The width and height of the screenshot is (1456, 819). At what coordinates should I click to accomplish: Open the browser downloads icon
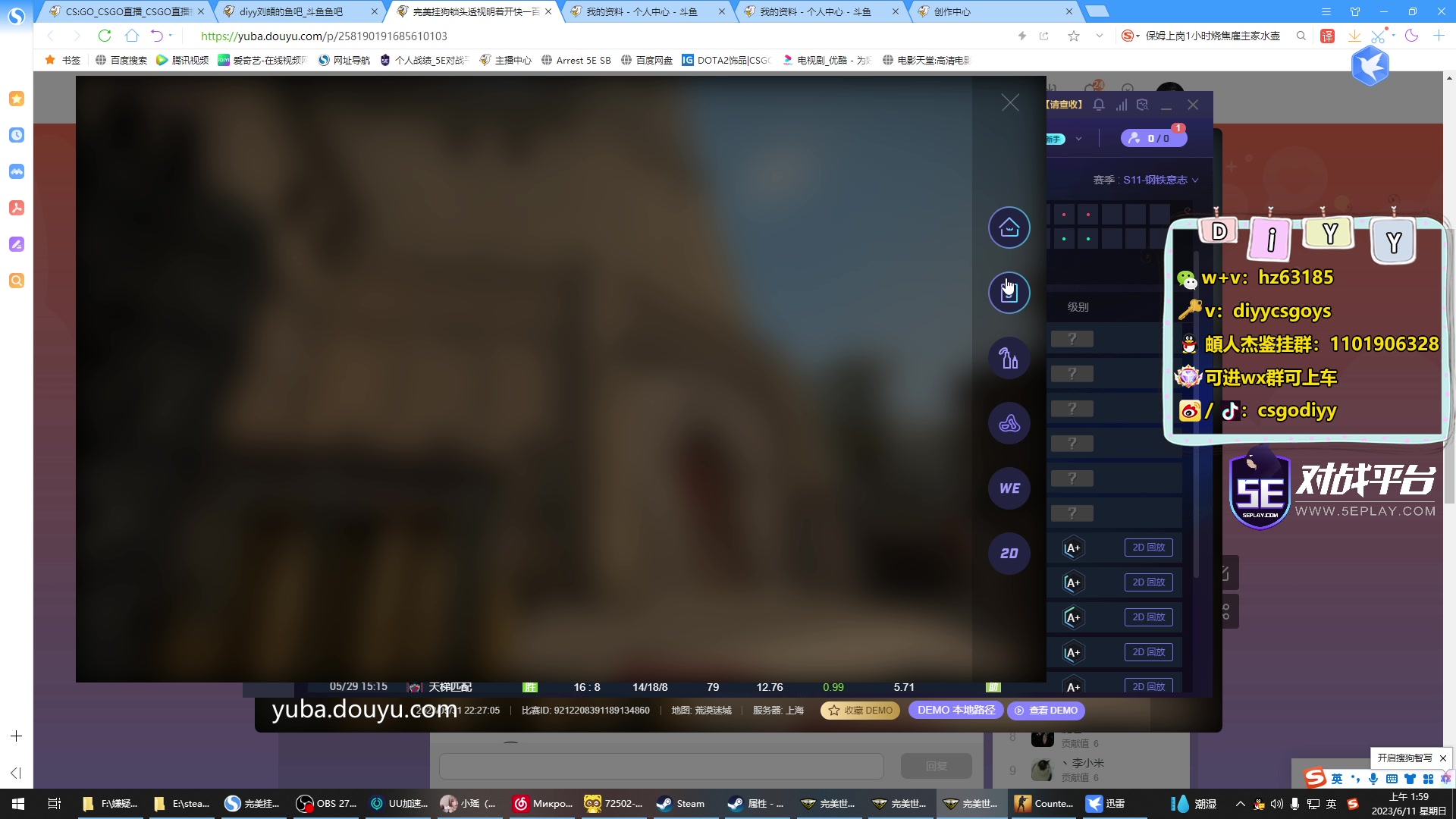point(1354,36)
